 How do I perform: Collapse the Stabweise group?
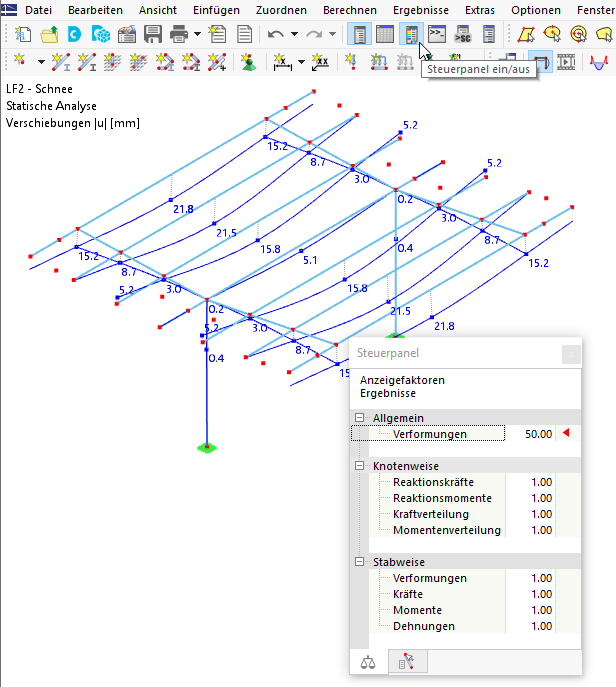coord(359,561)
